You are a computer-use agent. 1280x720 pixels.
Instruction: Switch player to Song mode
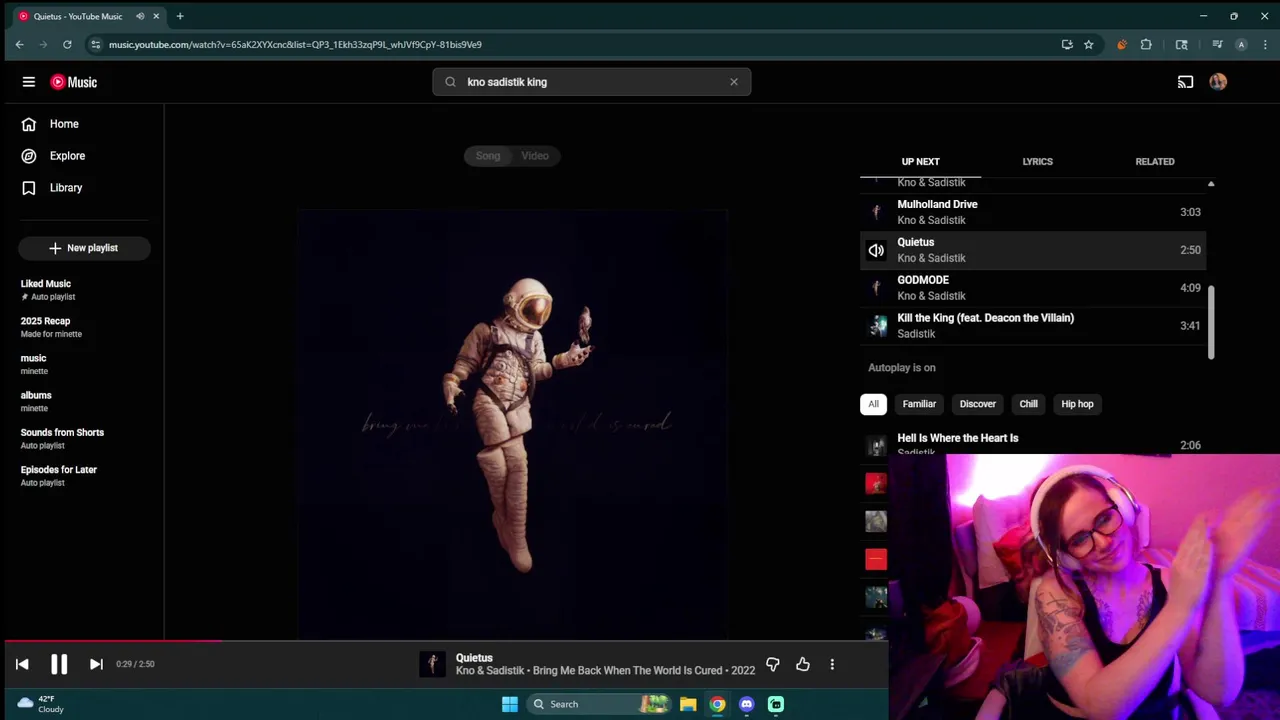click(x=488, y=156)
